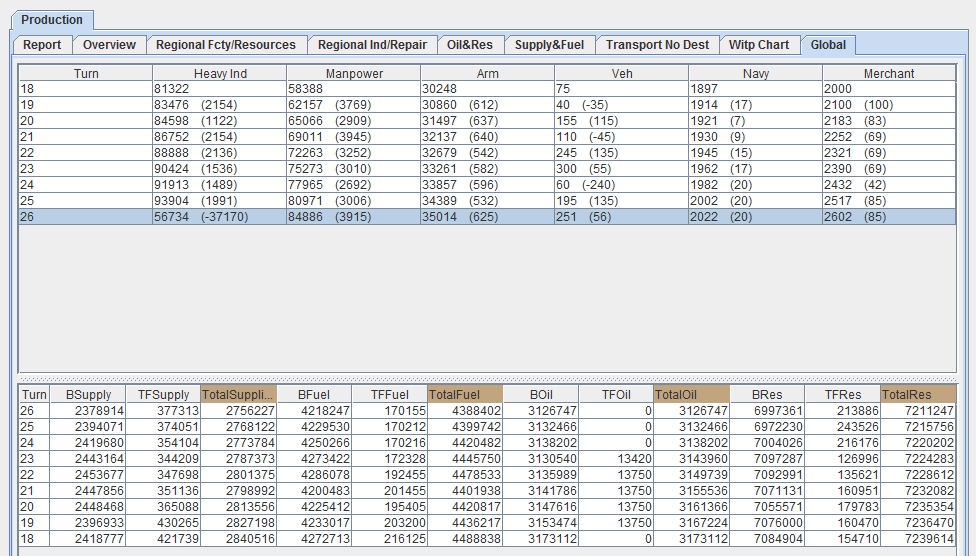The height and width of the screenshot is (556, 976).
Task: Select Heavy Ind cell 56734 (-37170)
Action: [x=220, y=217]
